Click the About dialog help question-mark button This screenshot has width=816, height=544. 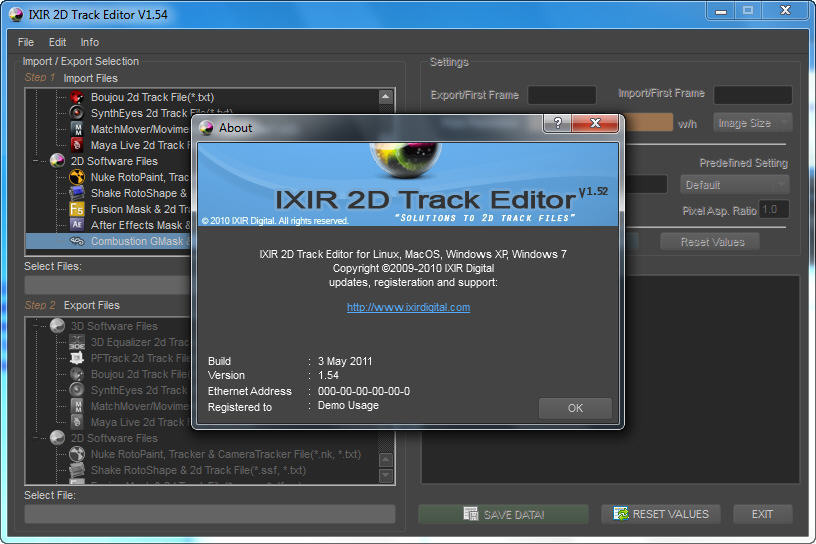tap(557, 123)
